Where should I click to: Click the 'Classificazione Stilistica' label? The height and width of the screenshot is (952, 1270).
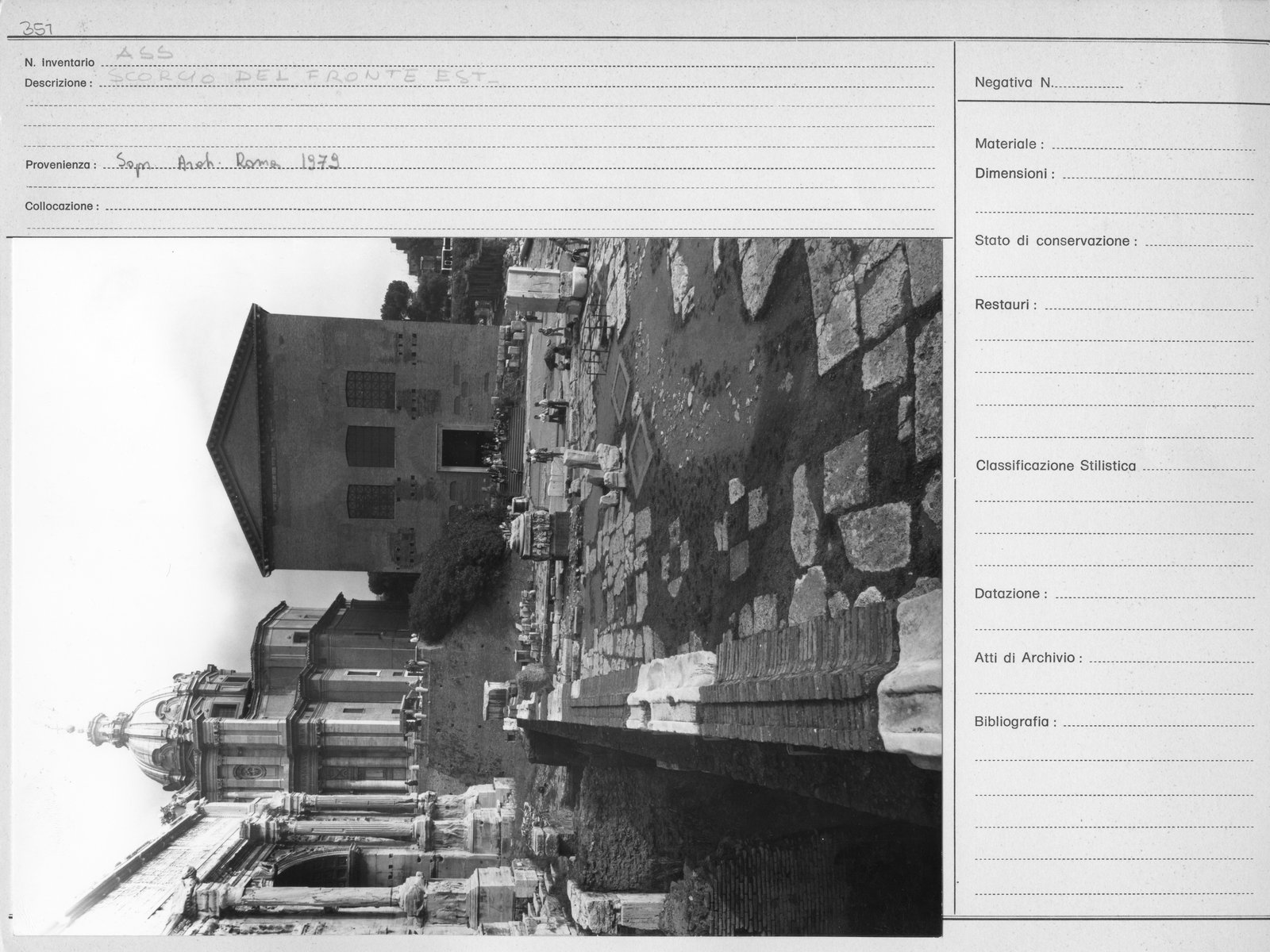pyautogui.click(x=1056, y=466)
